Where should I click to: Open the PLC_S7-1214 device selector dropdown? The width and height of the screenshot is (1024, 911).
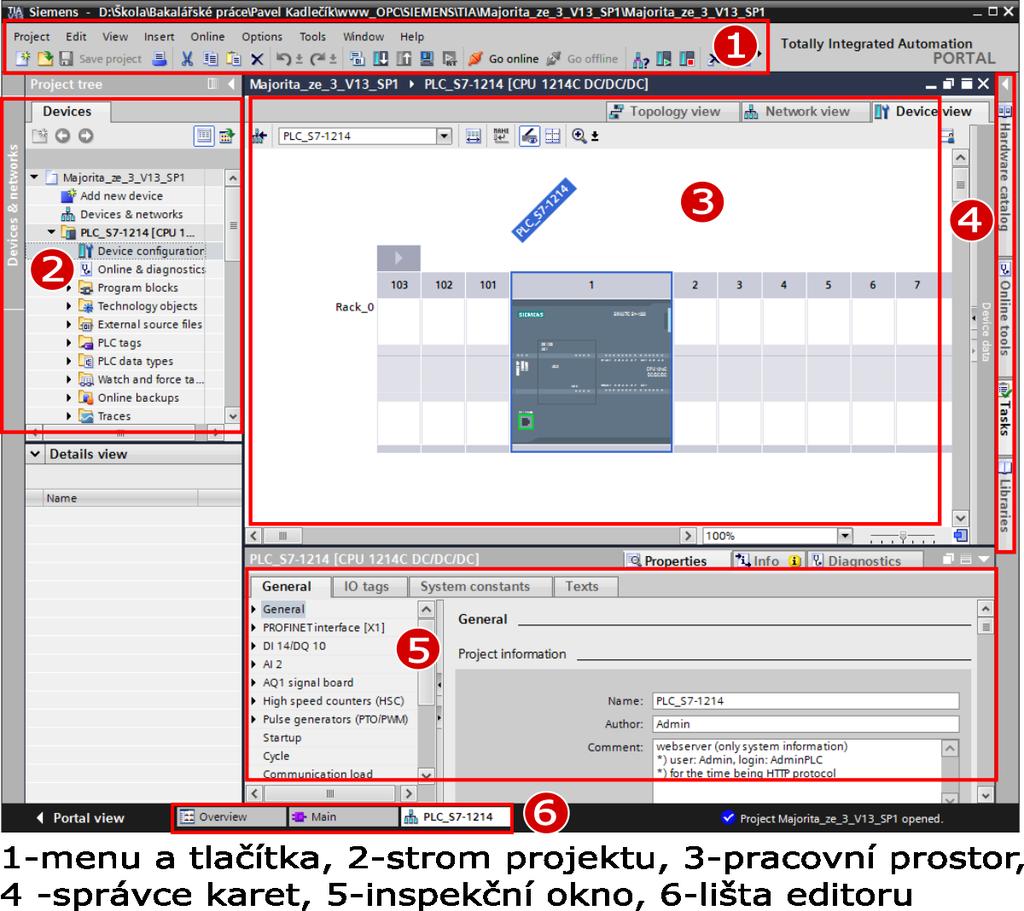click(x=444, y=136)
